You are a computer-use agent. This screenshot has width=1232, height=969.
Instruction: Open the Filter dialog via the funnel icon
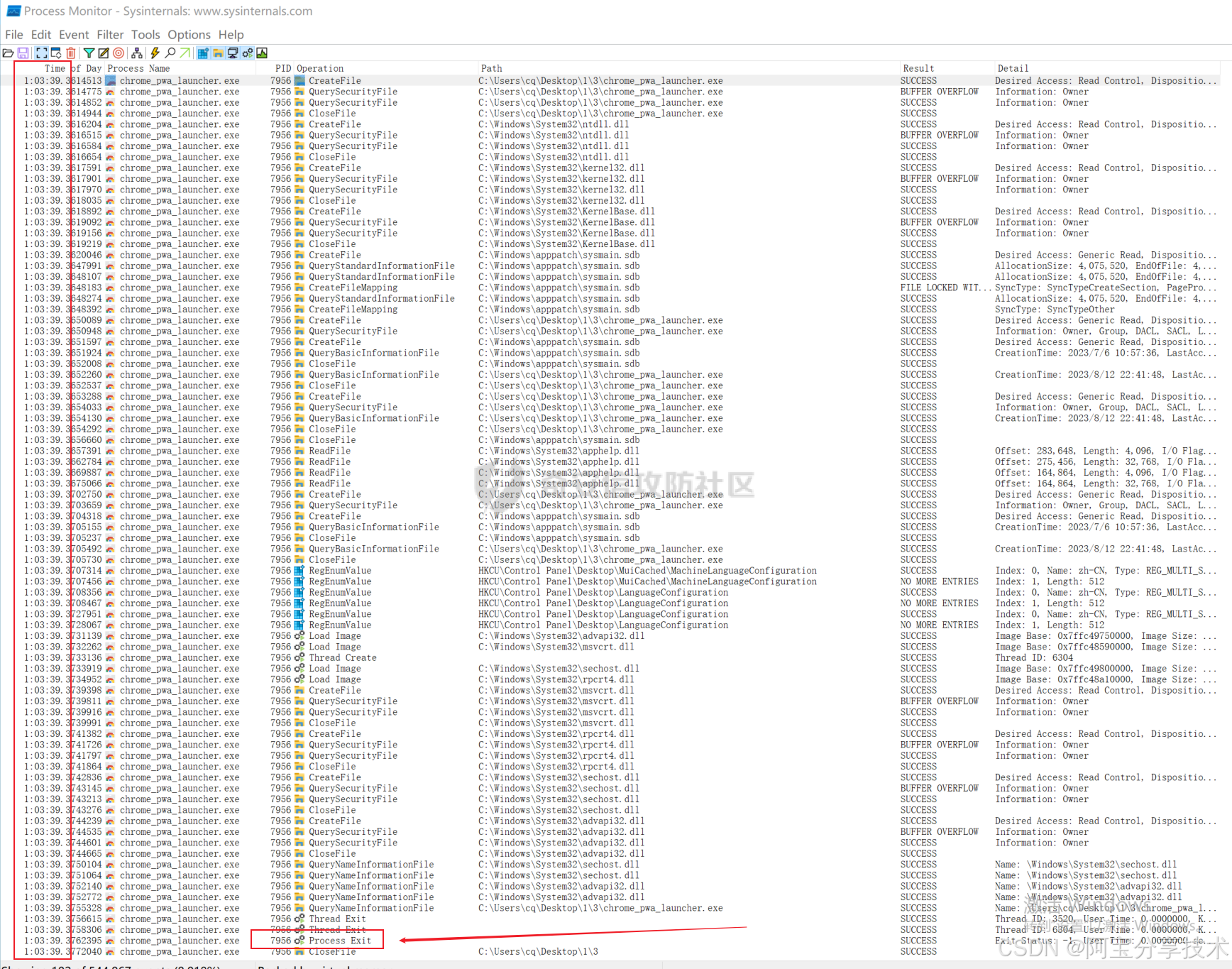(x=89, y=53)
